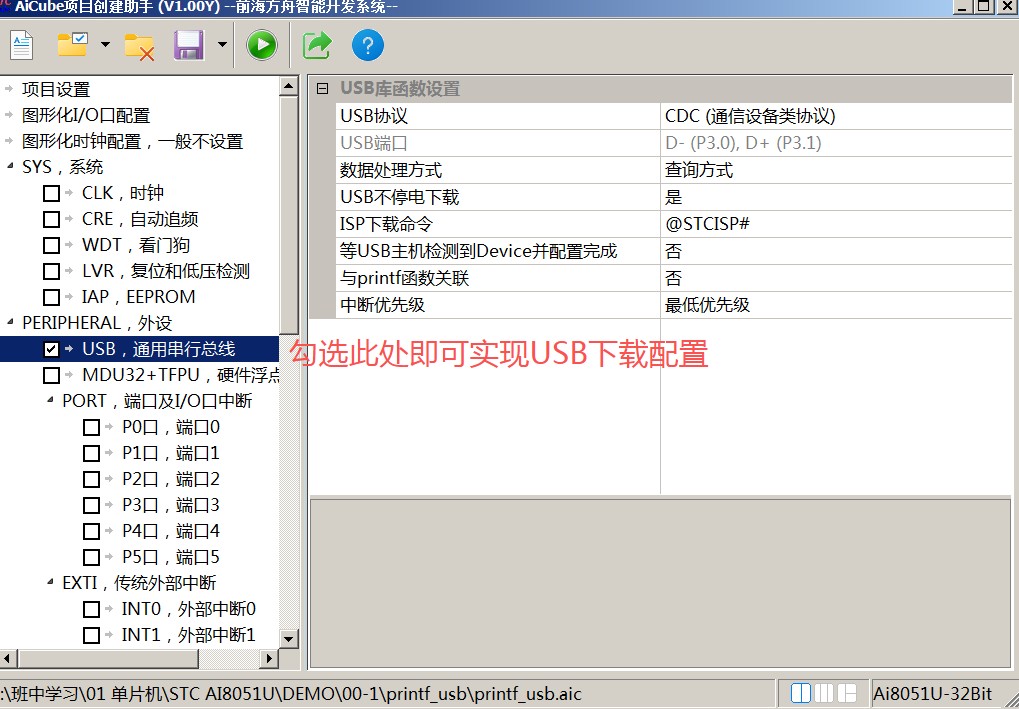Select the two-pane layout icon in status bar
Viewport: 1019px width, 709px height.
coord(800,691)
